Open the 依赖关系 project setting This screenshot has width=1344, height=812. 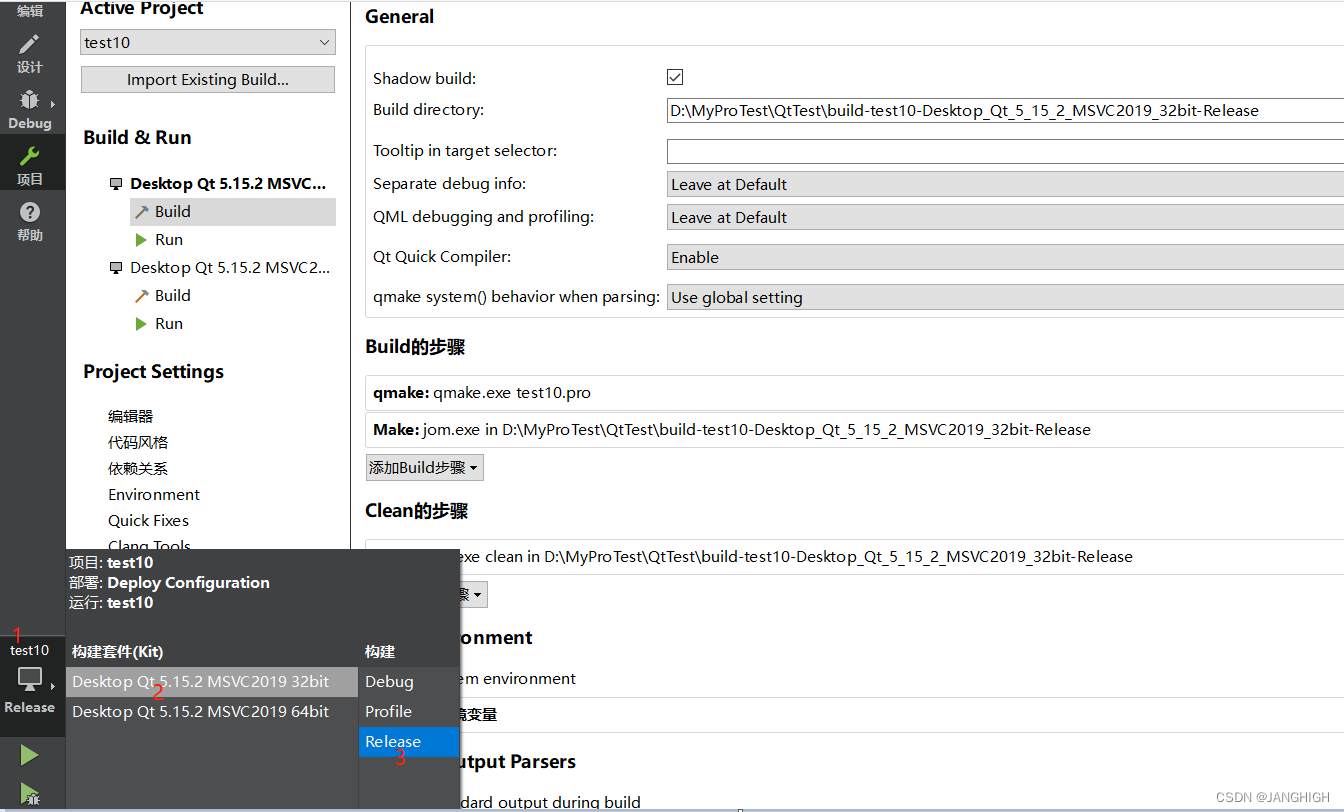138,468
